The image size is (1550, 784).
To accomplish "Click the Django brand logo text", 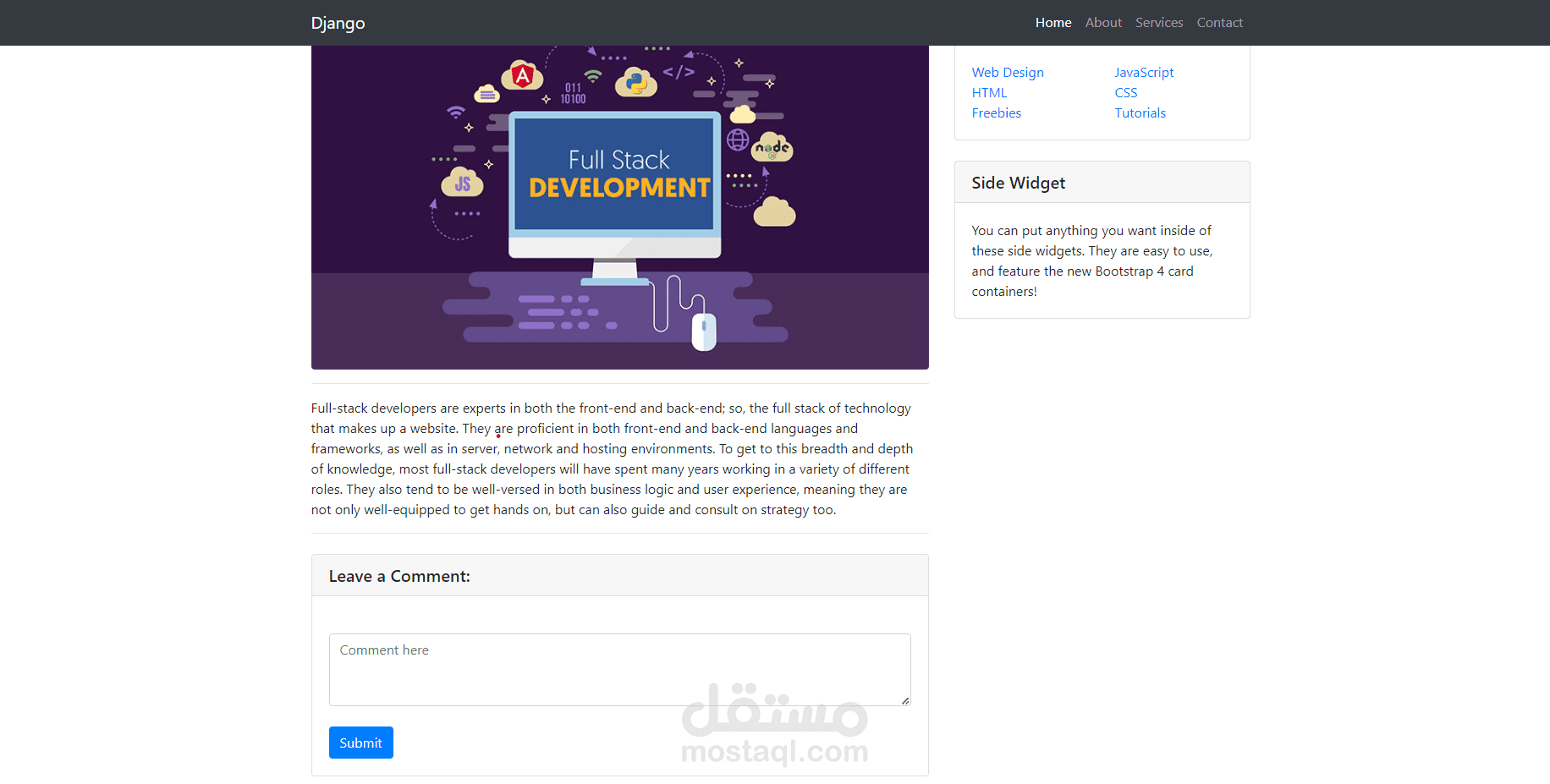I will (x=338, y=23).
